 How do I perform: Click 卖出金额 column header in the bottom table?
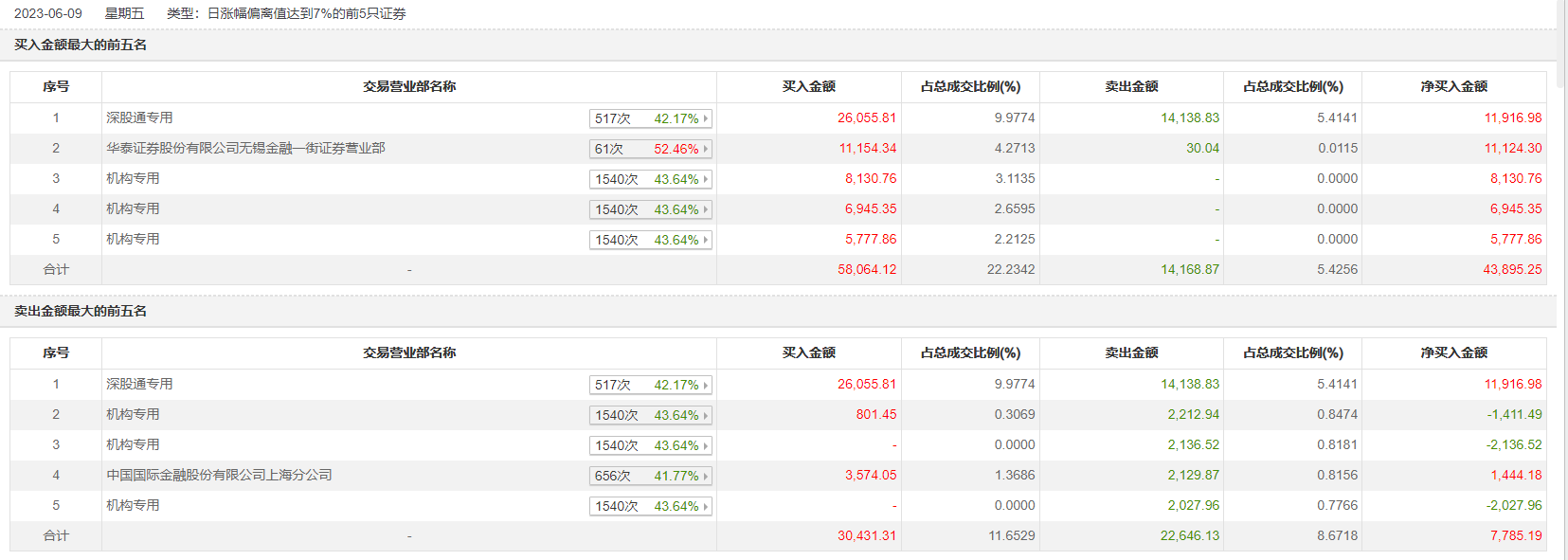pyautogui.click(x=1131, y=352)
